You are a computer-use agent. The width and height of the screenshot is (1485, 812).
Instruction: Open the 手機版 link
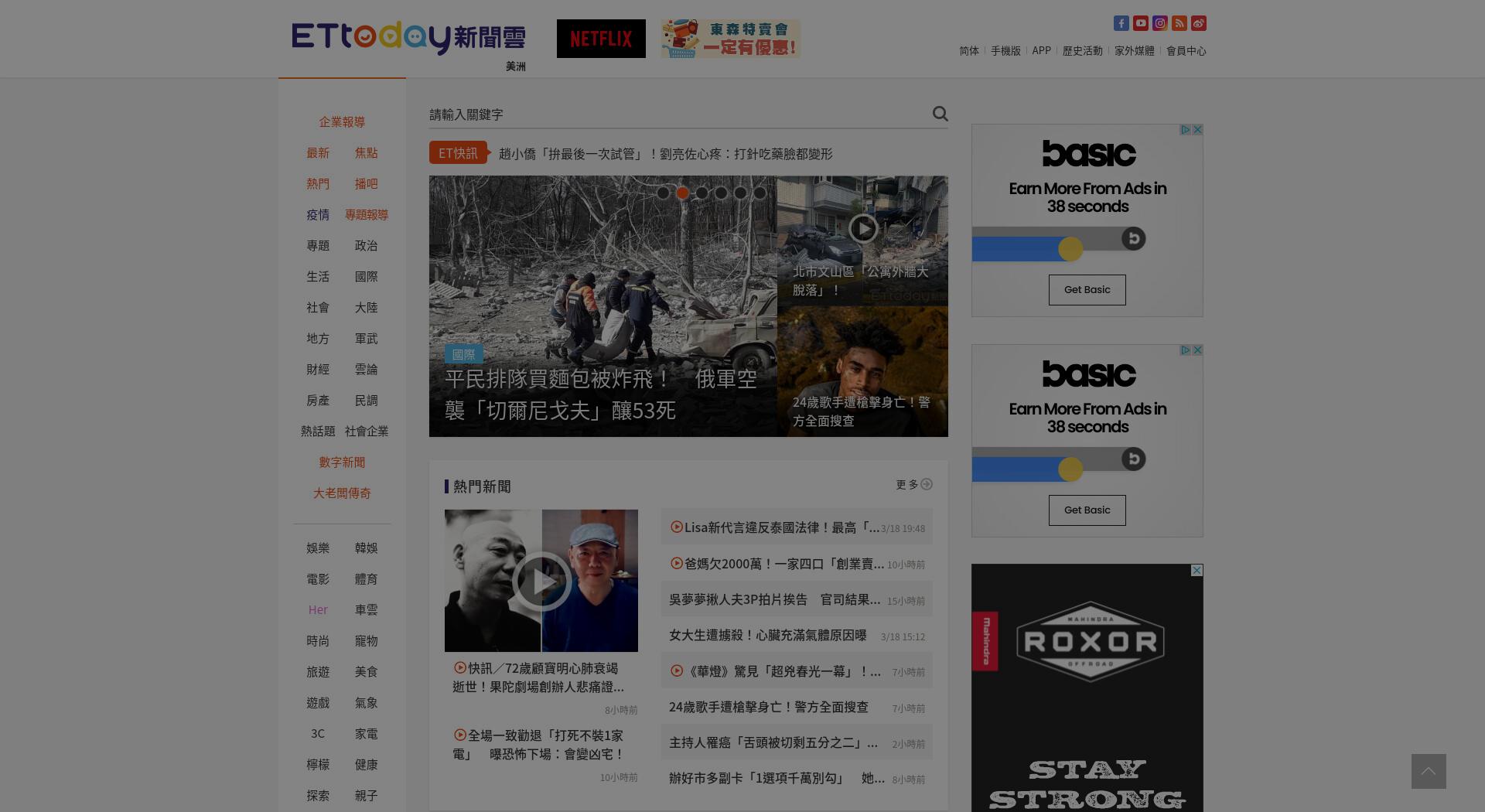click(1005, 51)
